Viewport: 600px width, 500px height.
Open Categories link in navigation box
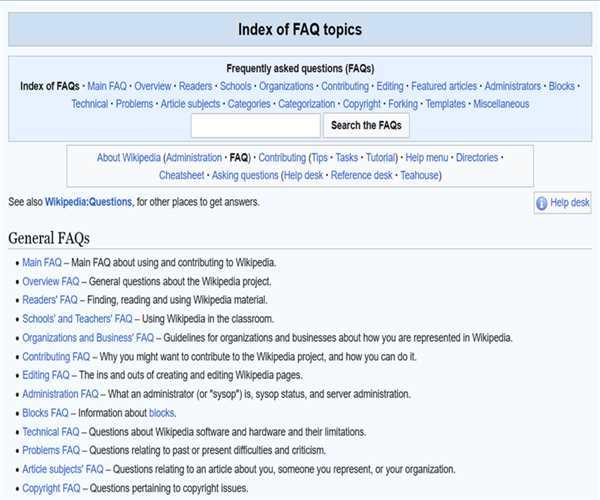tap(249, 104)
